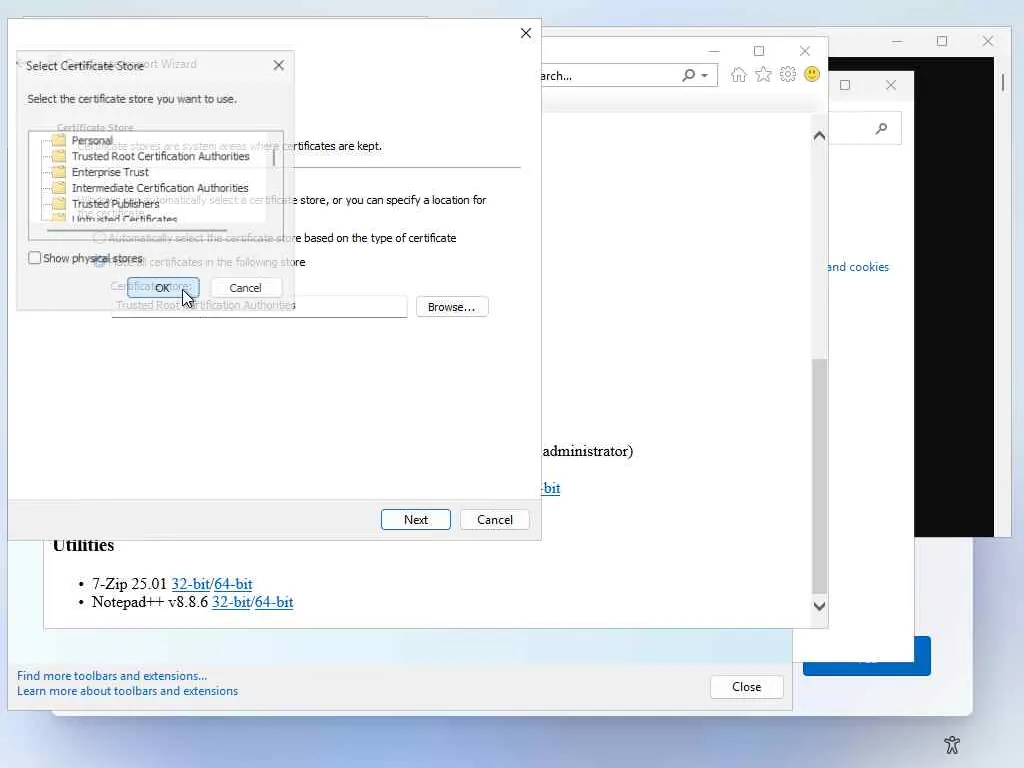Open the search dropdown arrow beside the magnifier
The width and height of the screenshot is (1024, 768).
(705, 76)
